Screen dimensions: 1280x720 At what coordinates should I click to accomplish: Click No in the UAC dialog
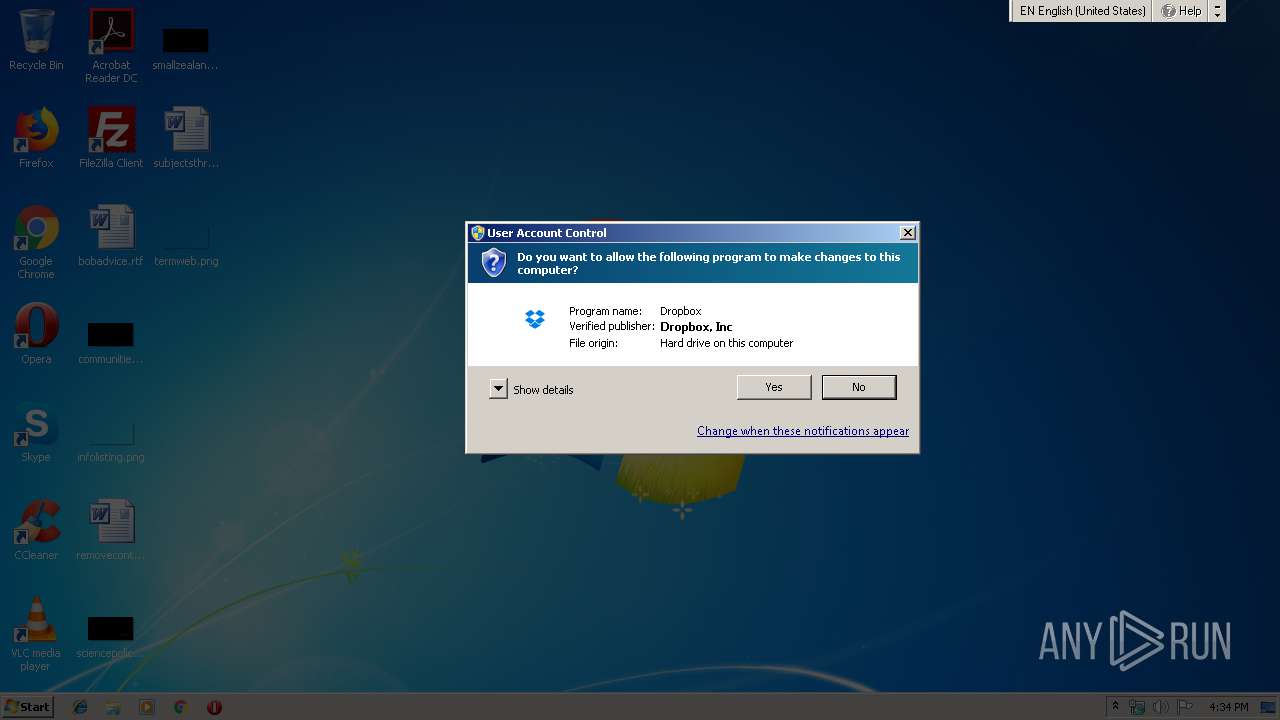click(x=858, y=387)
